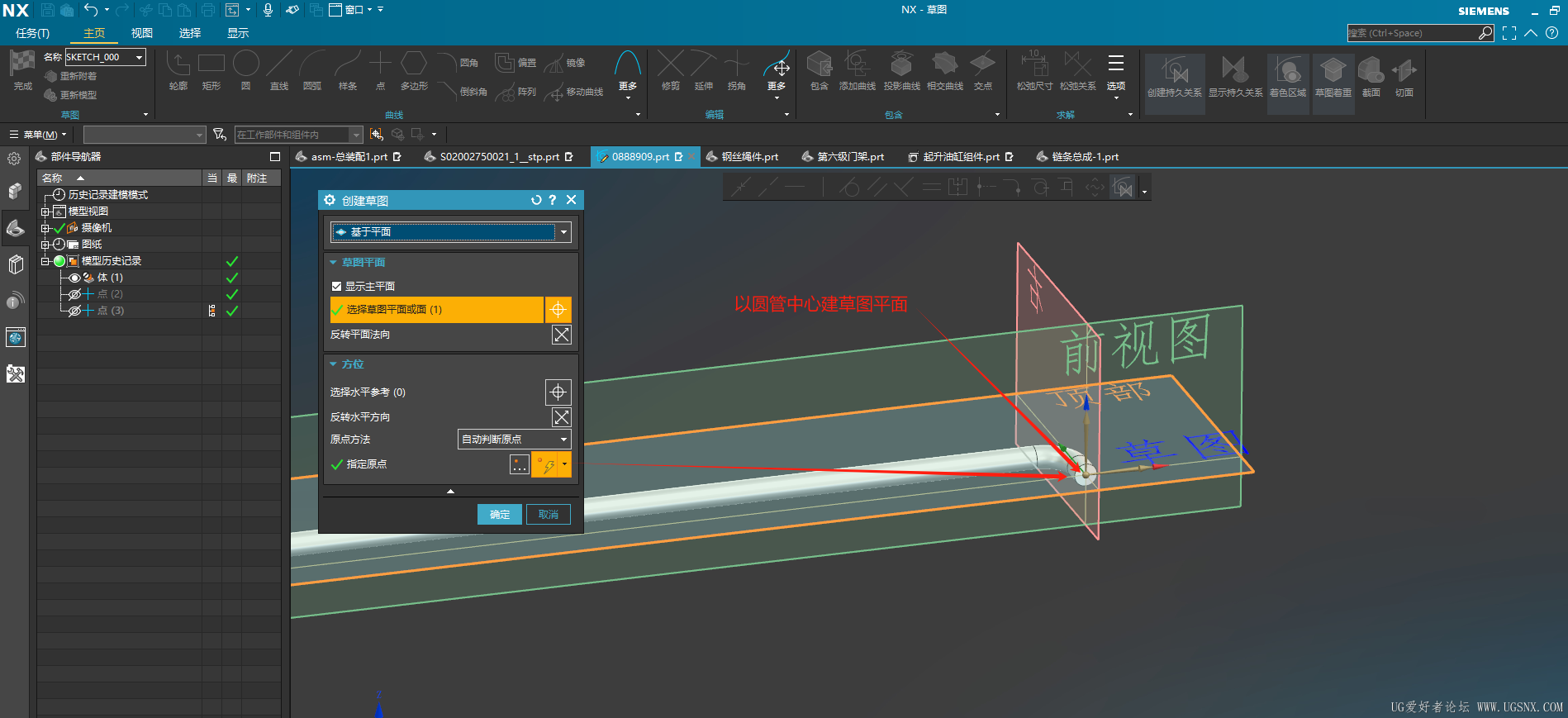Switch to the asm-总装配1.prt tab
The height and width of the screenshot is (718, 1568).
tap(349, 156)
